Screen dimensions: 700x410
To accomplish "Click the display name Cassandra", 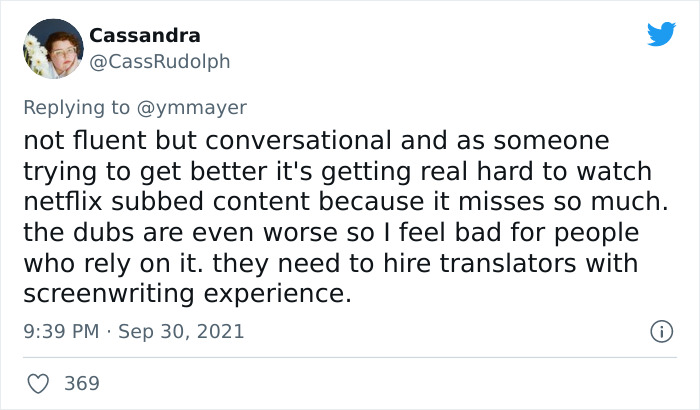I will 145,36.
